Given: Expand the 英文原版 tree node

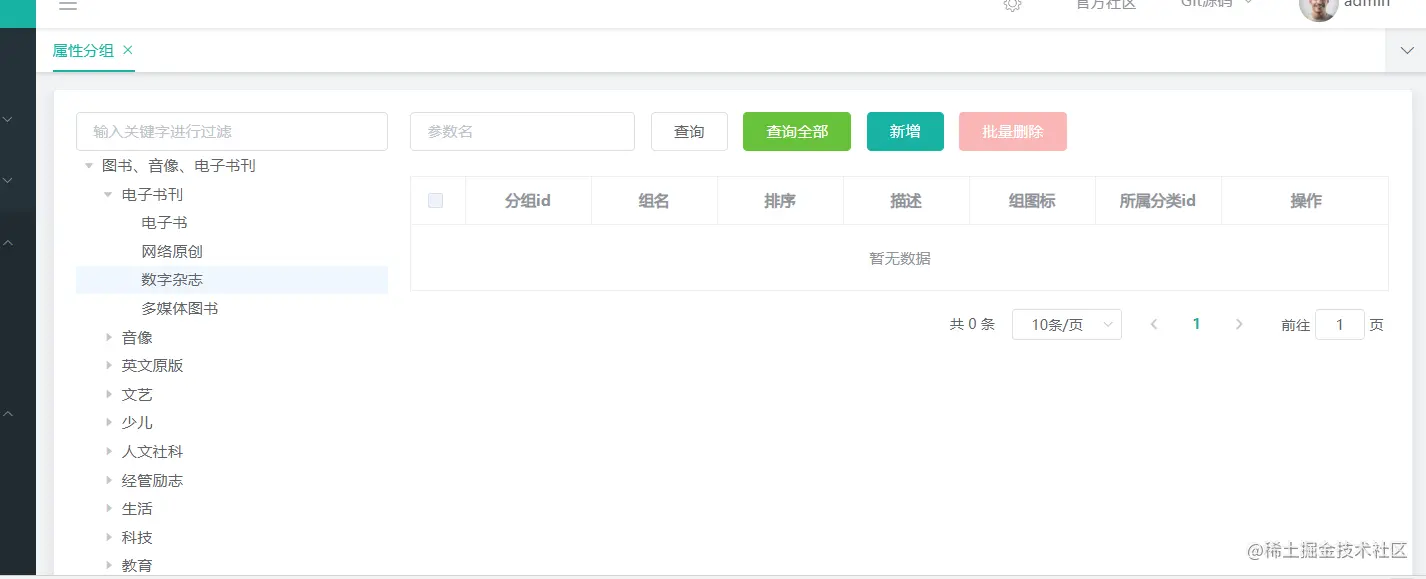Looking at the screenshot, I should [x=109, y=366].
